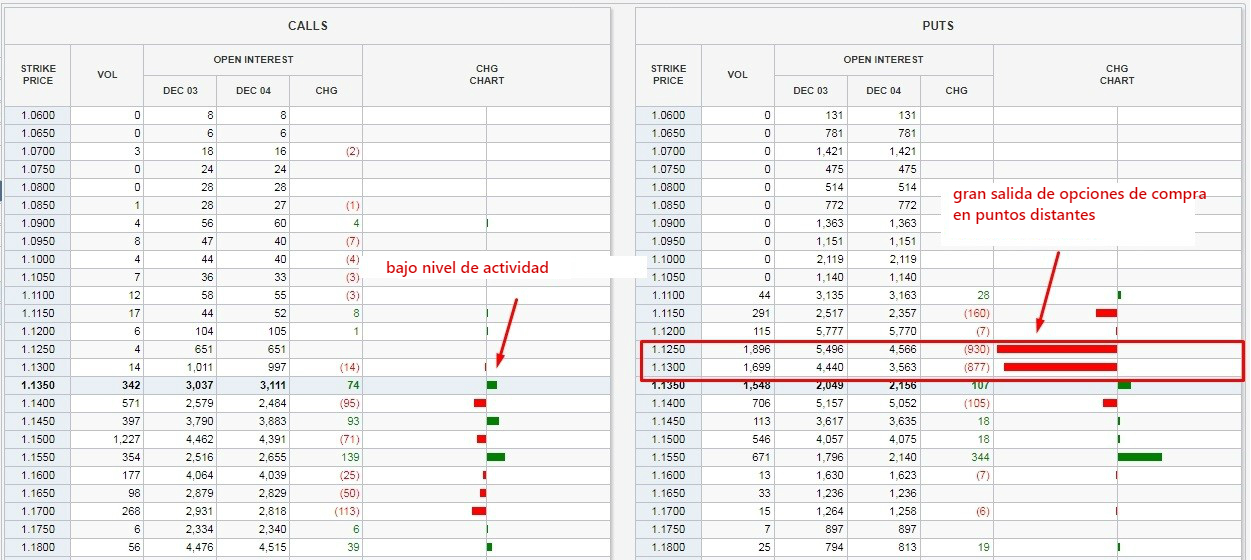Click CHG CHART header in PUTS table
The image size is (1251, 560).
[1116, 75]
